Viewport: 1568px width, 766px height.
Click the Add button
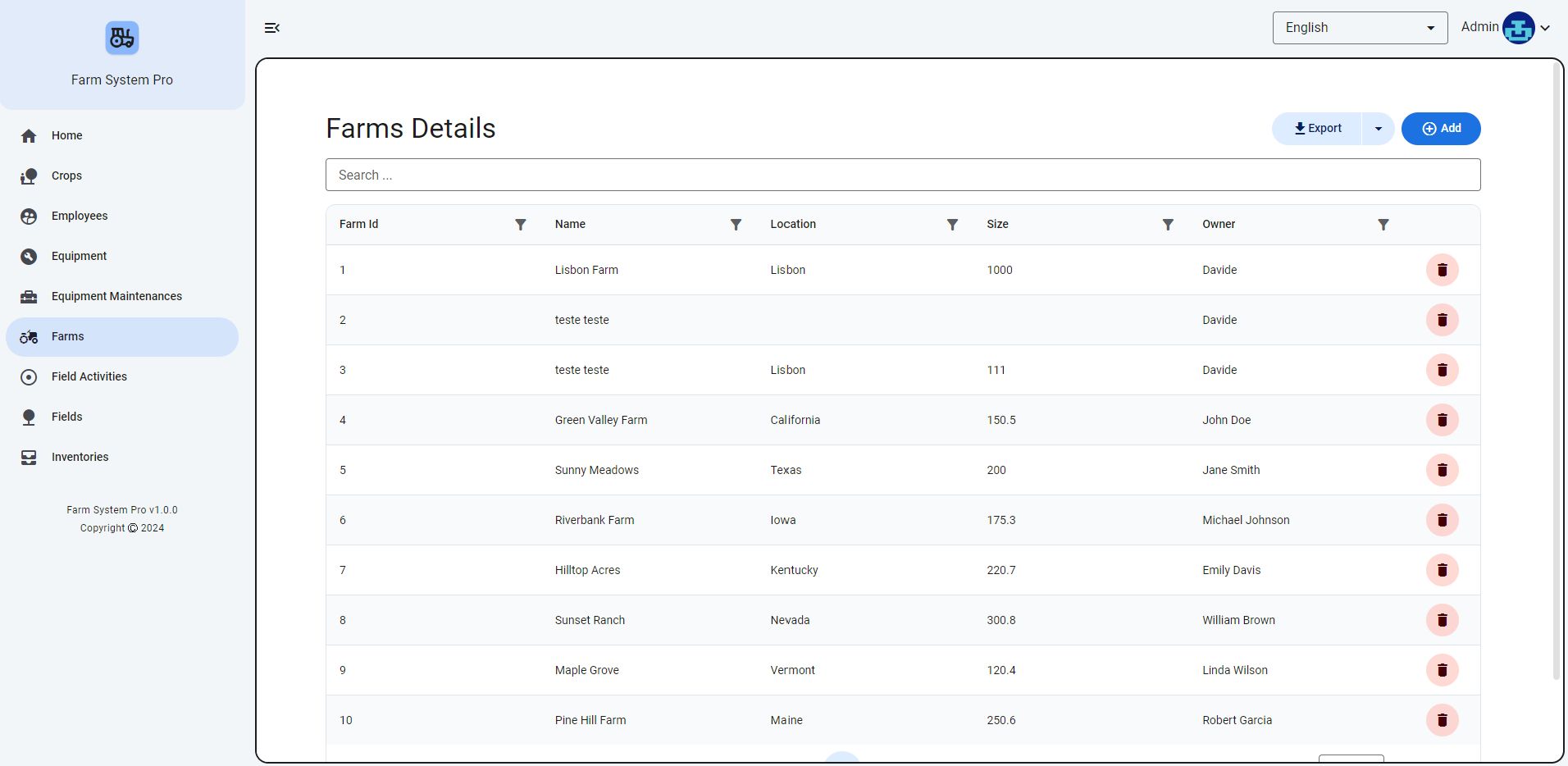1440,129
